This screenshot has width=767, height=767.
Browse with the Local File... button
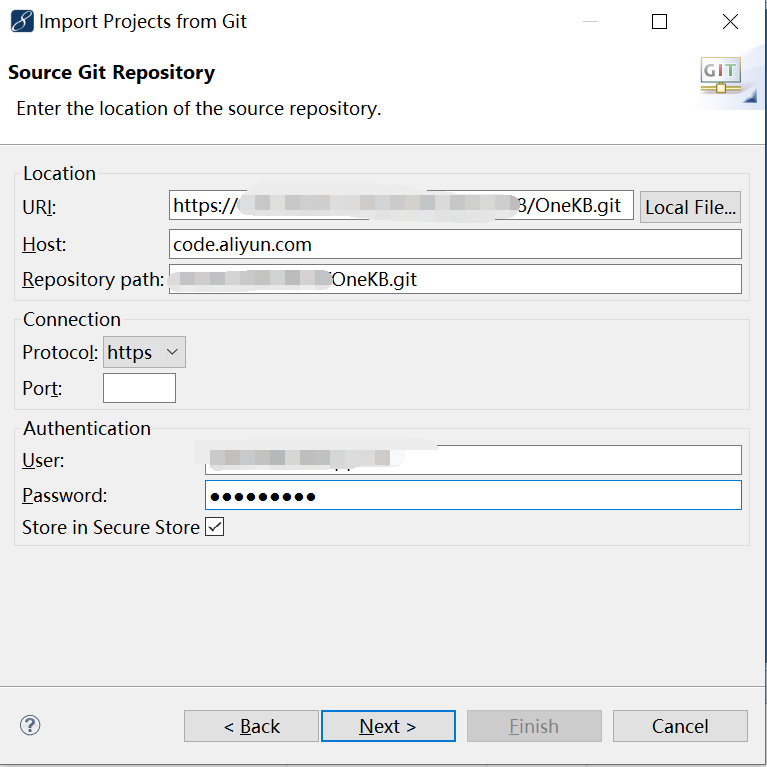tap(690, 207)
